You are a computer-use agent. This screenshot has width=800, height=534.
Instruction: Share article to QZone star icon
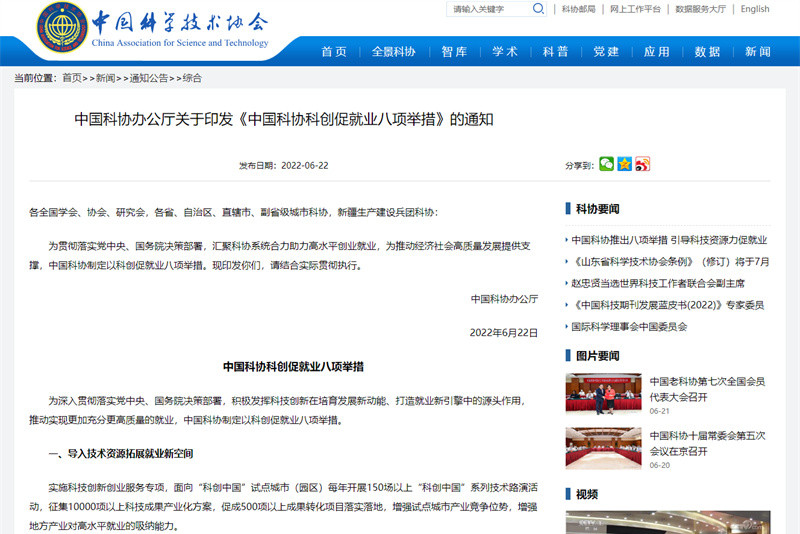(x=624, y=164)
